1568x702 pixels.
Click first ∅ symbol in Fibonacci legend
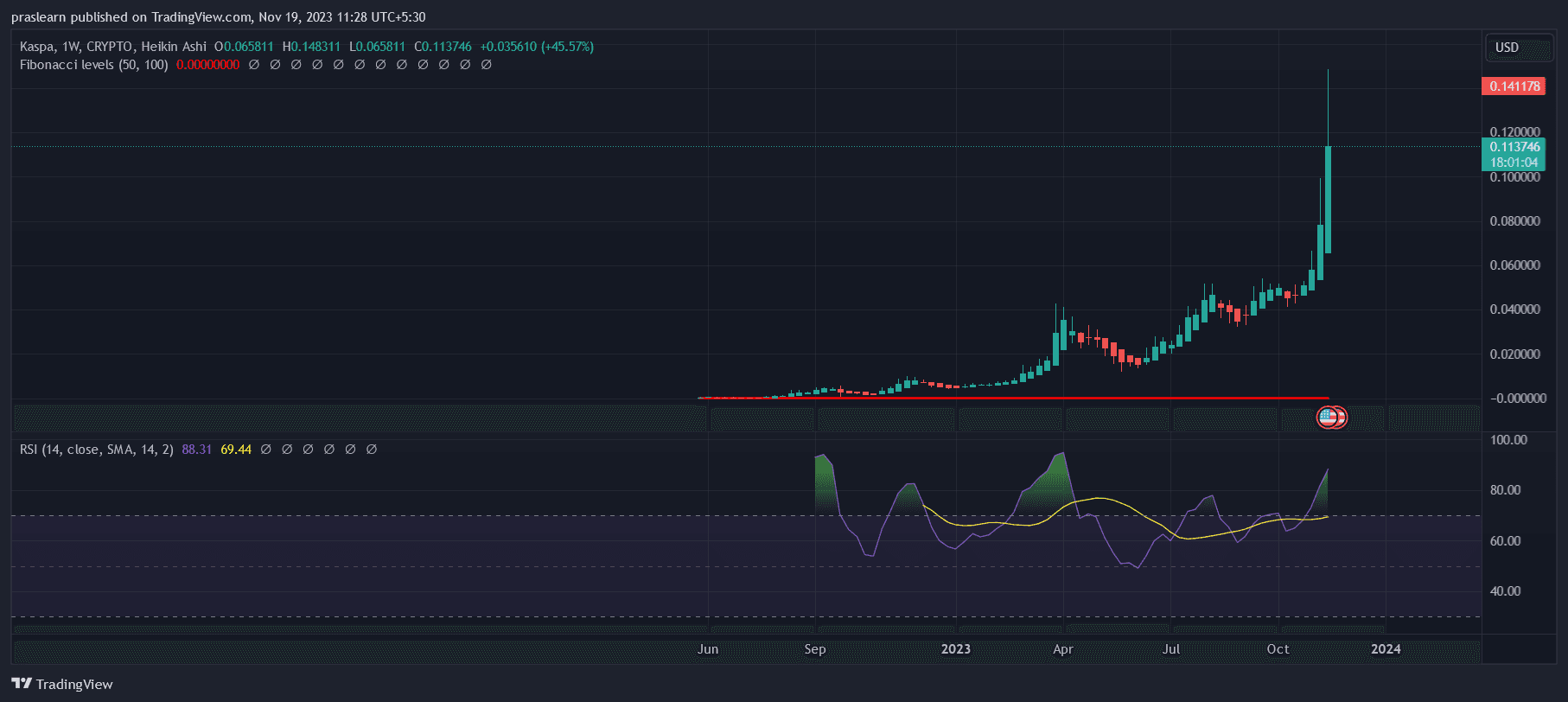click(x=254, y=65)
